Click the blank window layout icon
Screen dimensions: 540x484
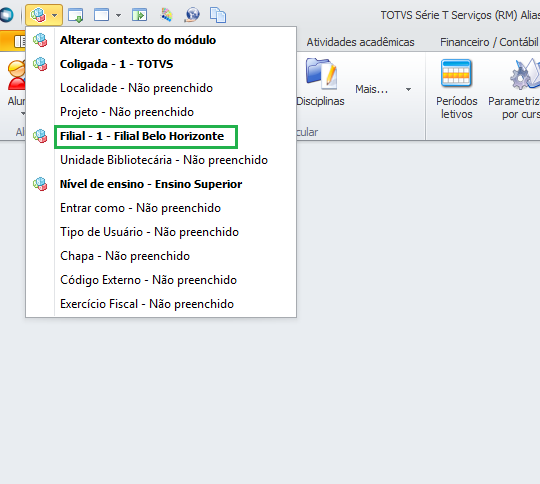coord(101,16)
